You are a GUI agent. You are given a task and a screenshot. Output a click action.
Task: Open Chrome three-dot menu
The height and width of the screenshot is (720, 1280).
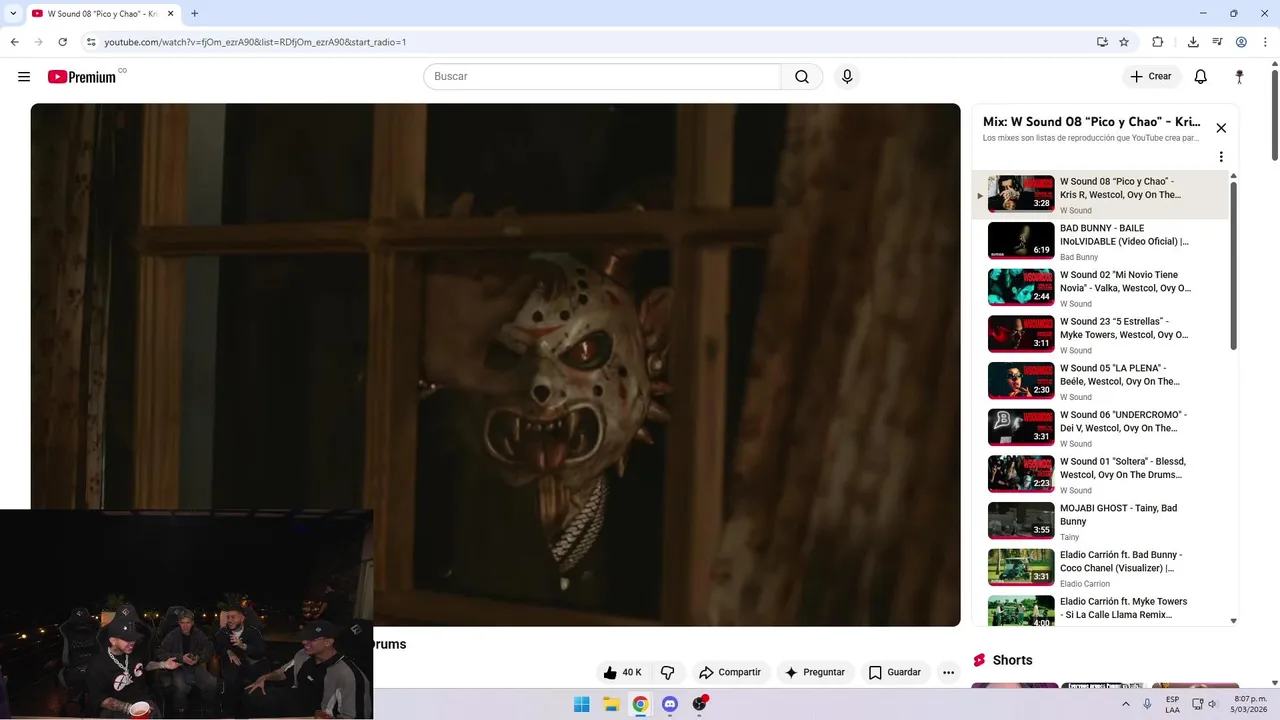[x=1265, y=42]
